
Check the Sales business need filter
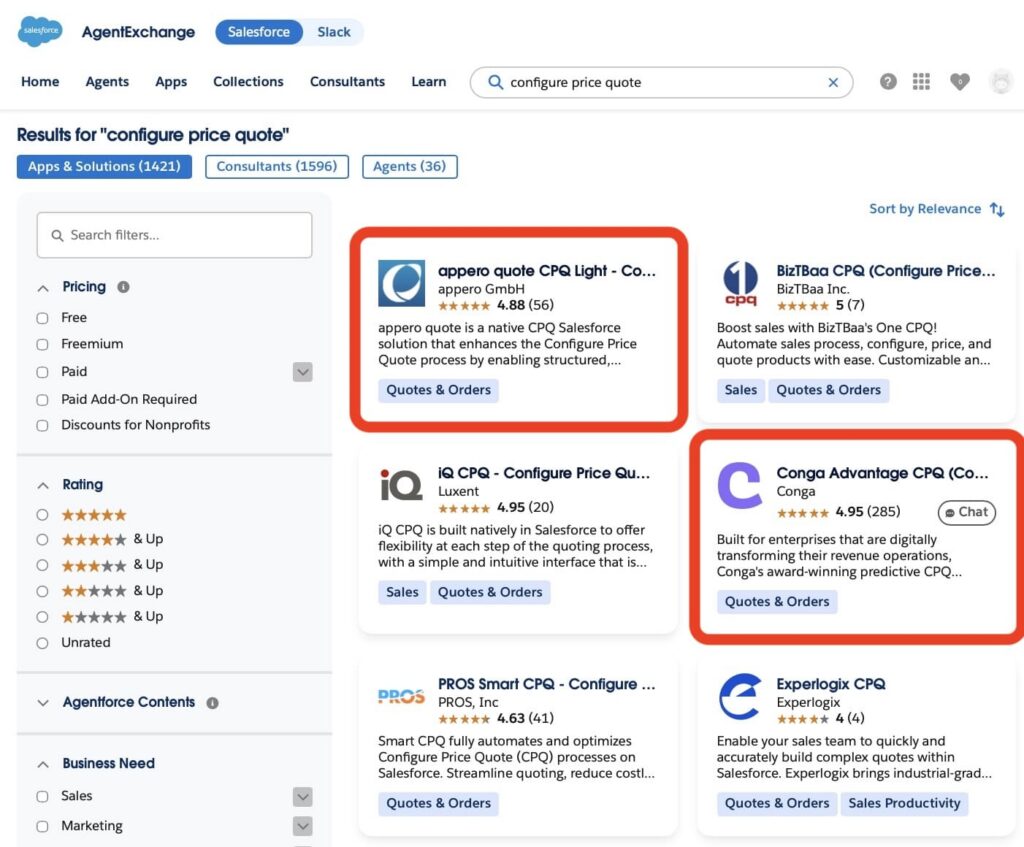click(x=42, y=797)
